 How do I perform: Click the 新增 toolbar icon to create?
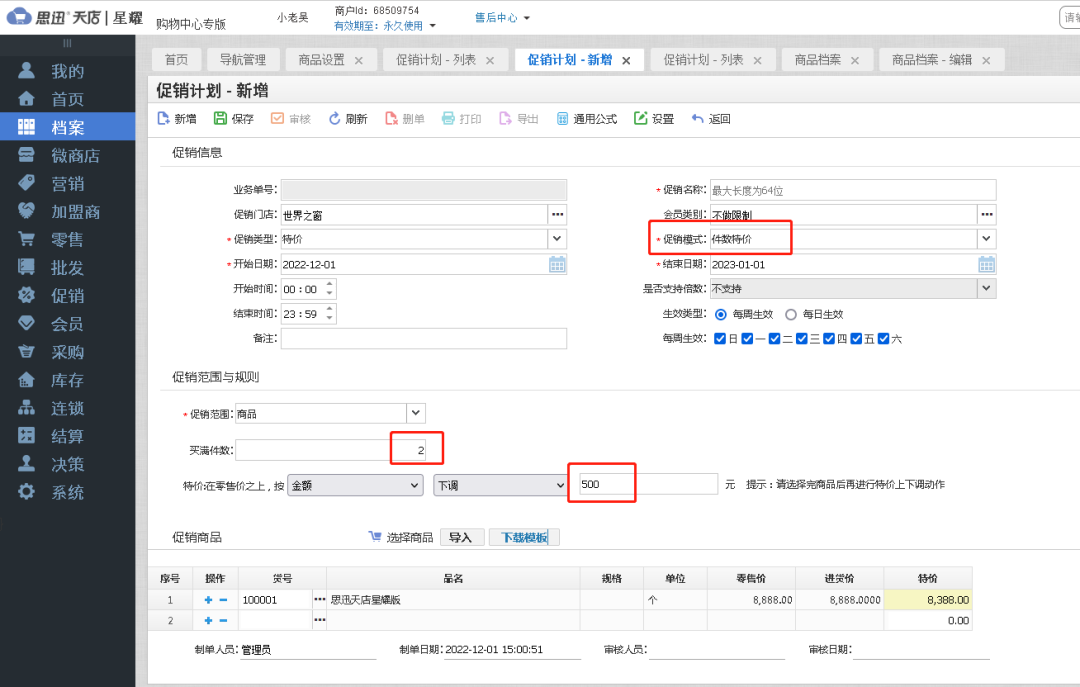[x=176, y=118]
